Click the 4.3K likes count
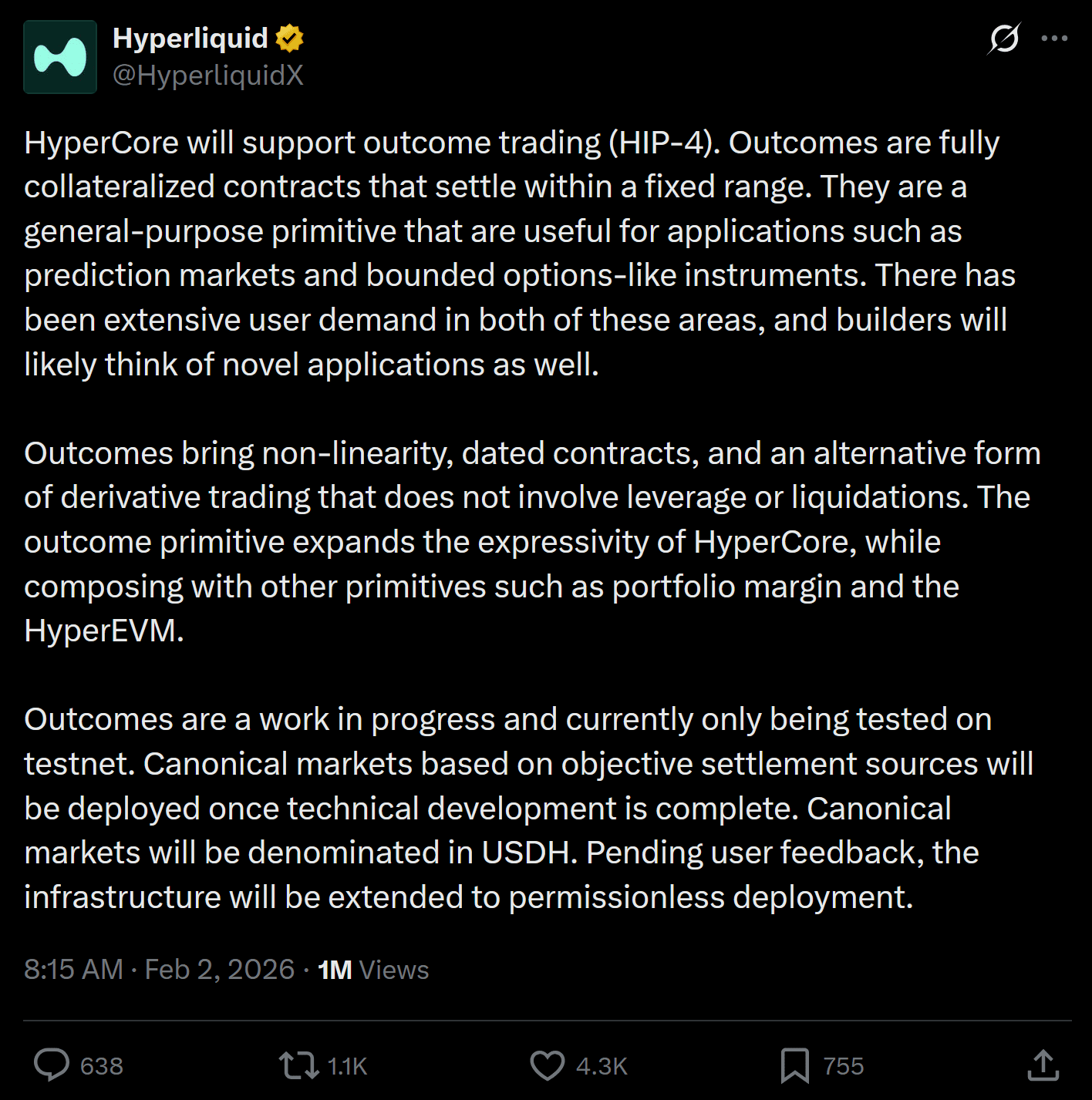1092x1100 pixels. click(602, 1066)
